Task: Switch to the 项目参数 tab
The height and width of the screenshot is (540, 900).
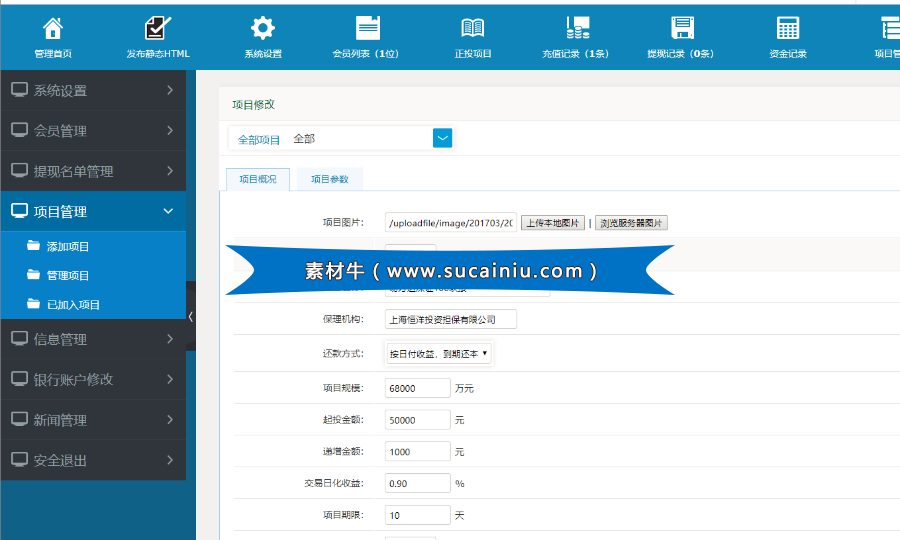Action: tap(329, 179)
